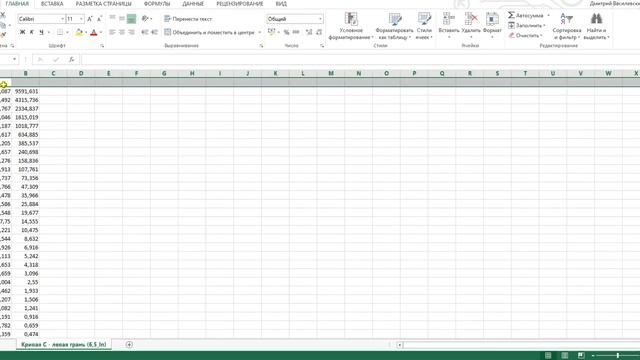
Task: Add a new sheet with plus button
Action: point(129,345)
